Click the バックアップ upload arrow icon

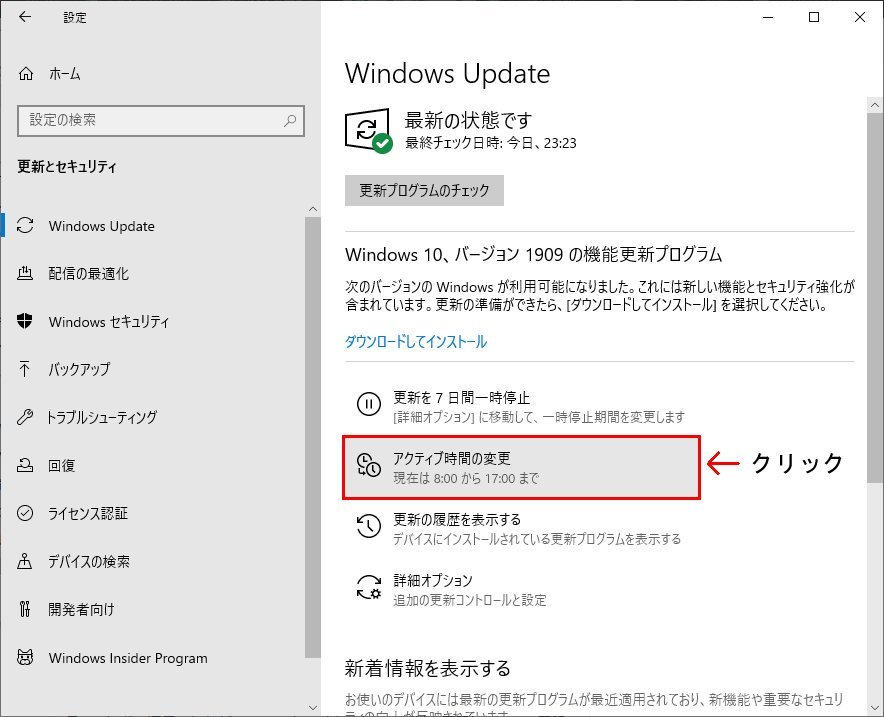(25, 369)
